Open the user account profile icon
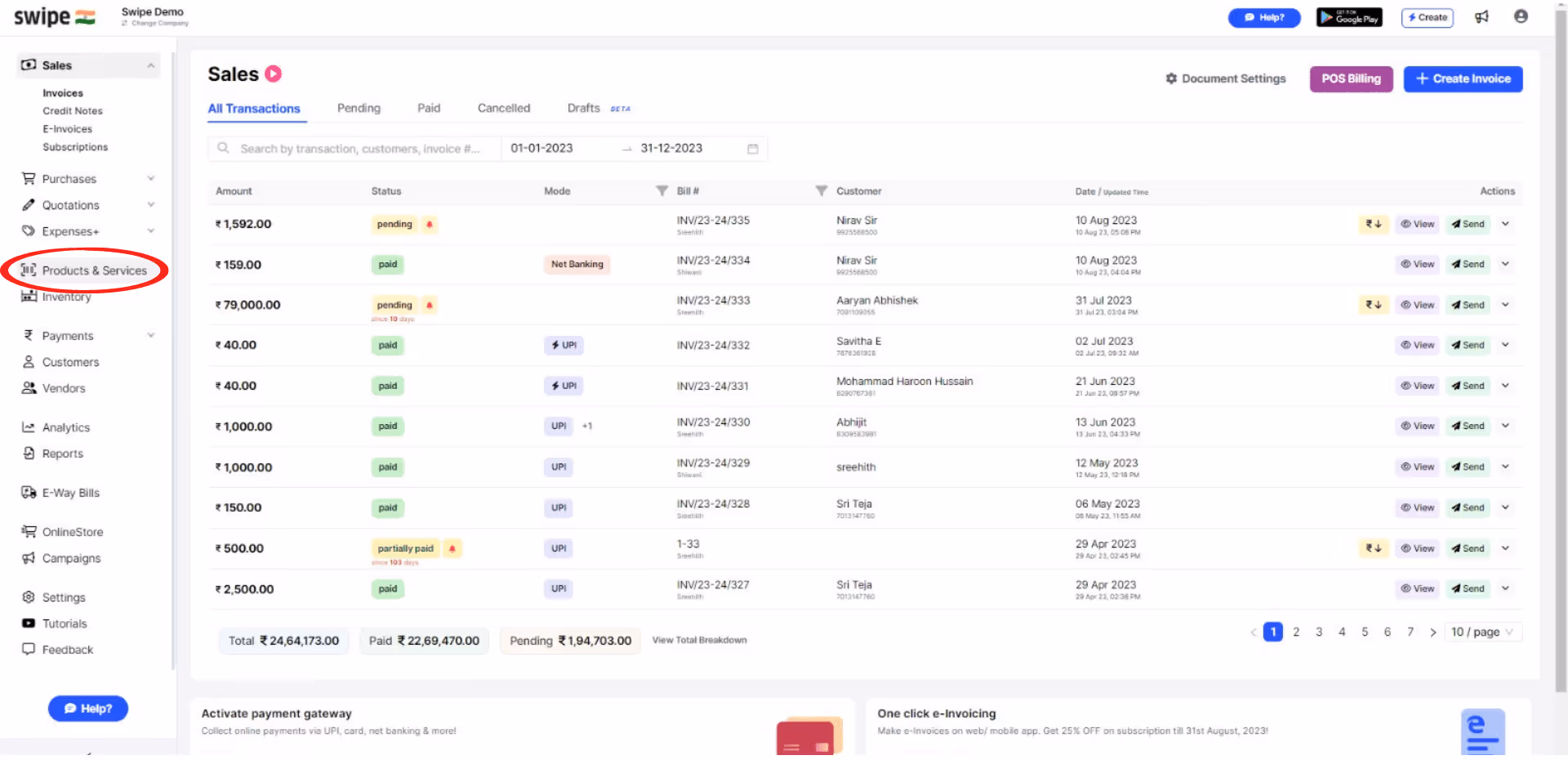Screen dimensions: 1568x760 [x=1521, y=16]
